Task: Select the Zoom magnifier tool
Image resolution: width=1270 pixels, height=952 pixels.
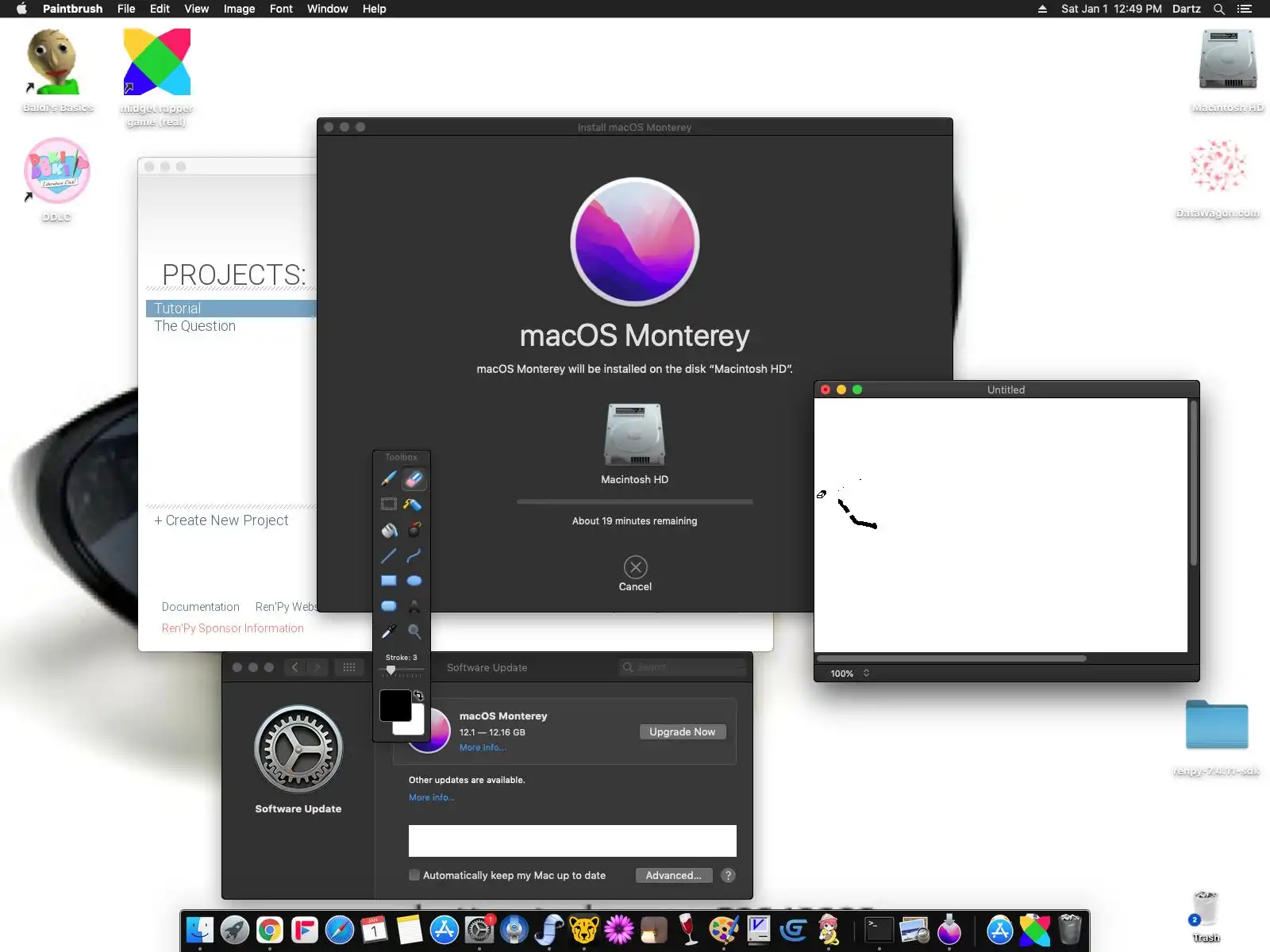Action: click(x=414, y=631)
